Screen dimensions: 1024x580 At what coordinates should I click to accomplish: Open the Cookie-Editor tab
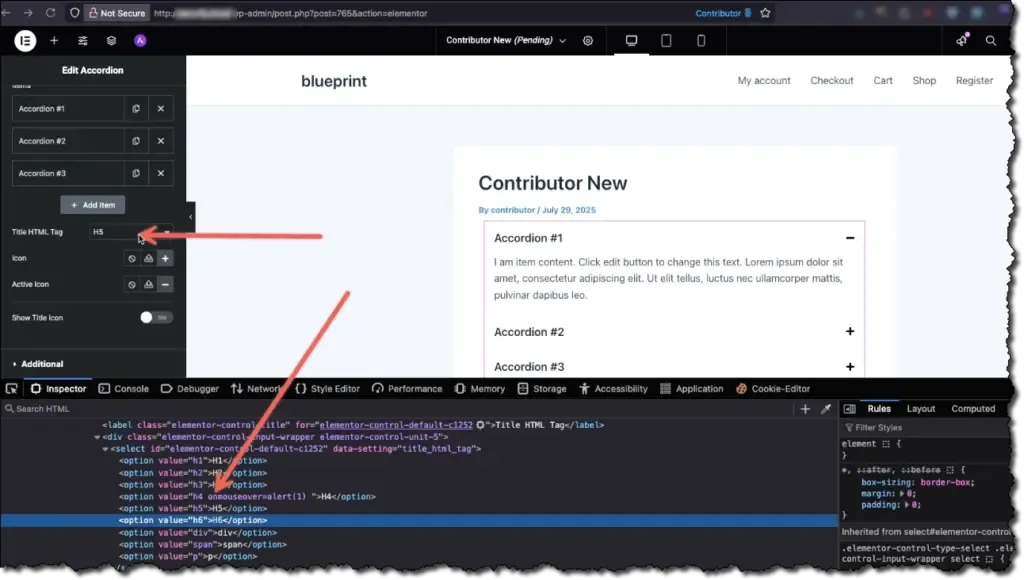(x=773, y=389)
